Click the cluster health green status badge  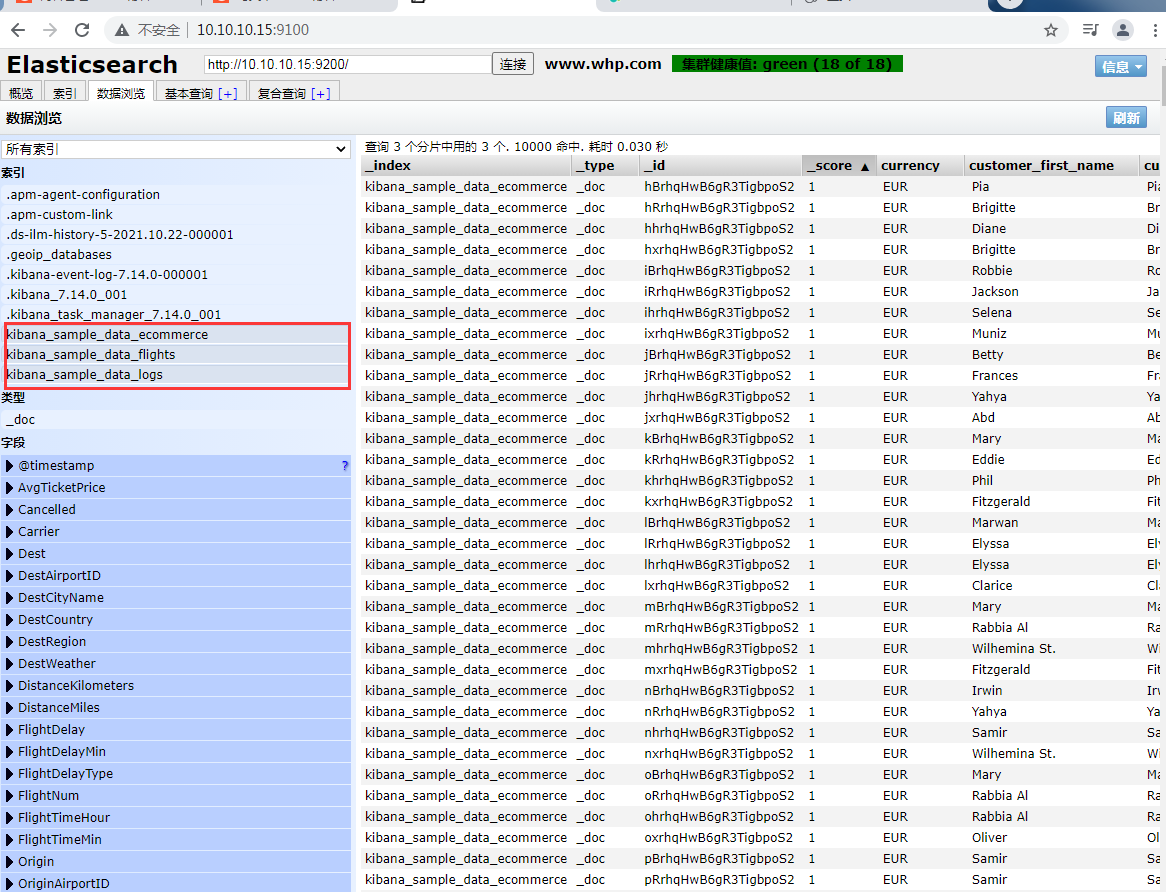click(787, 64)
